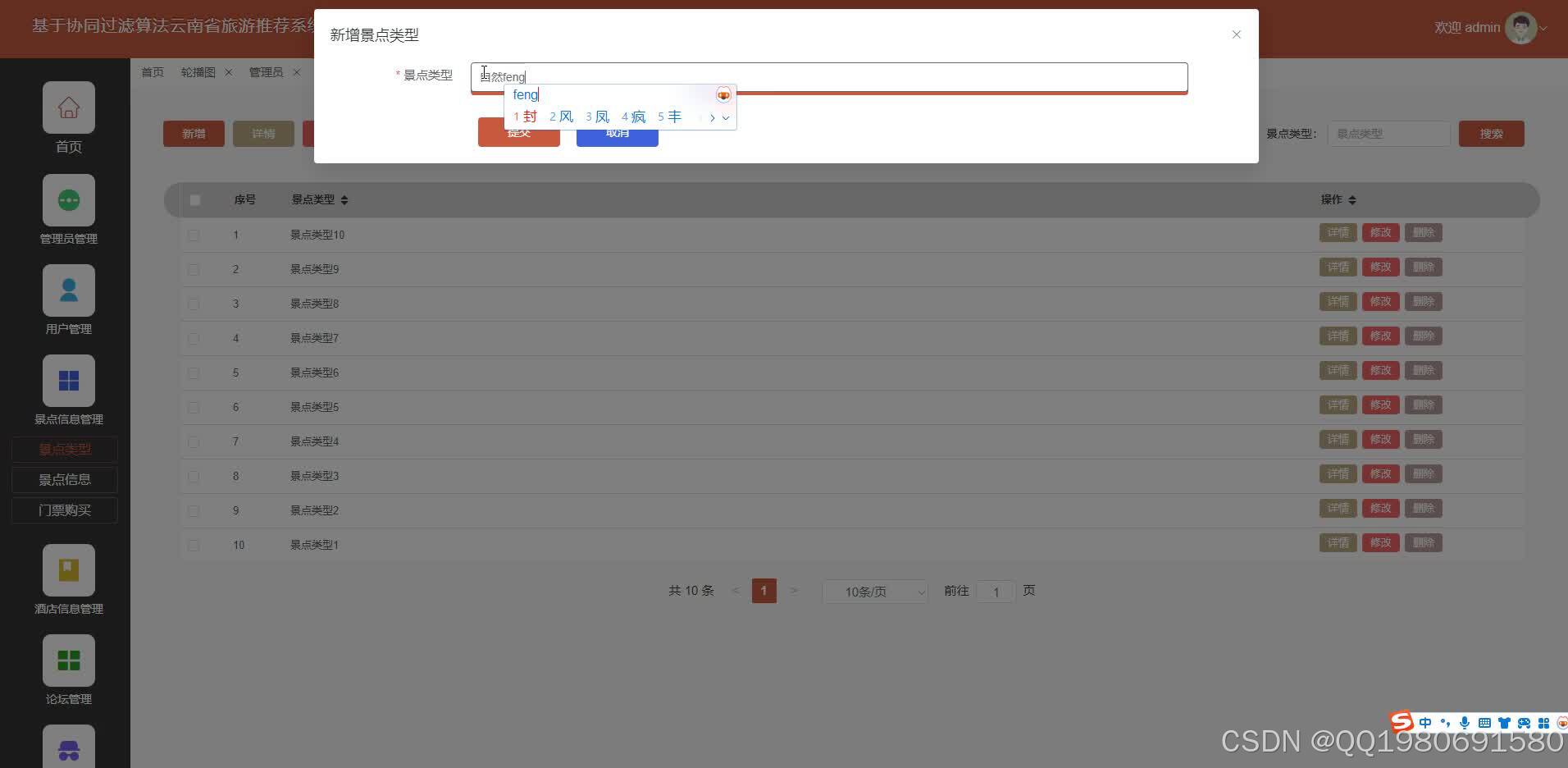Select 门票购买 submenu item
This screenshot has width=1568, height=768.
click(65, 510)
